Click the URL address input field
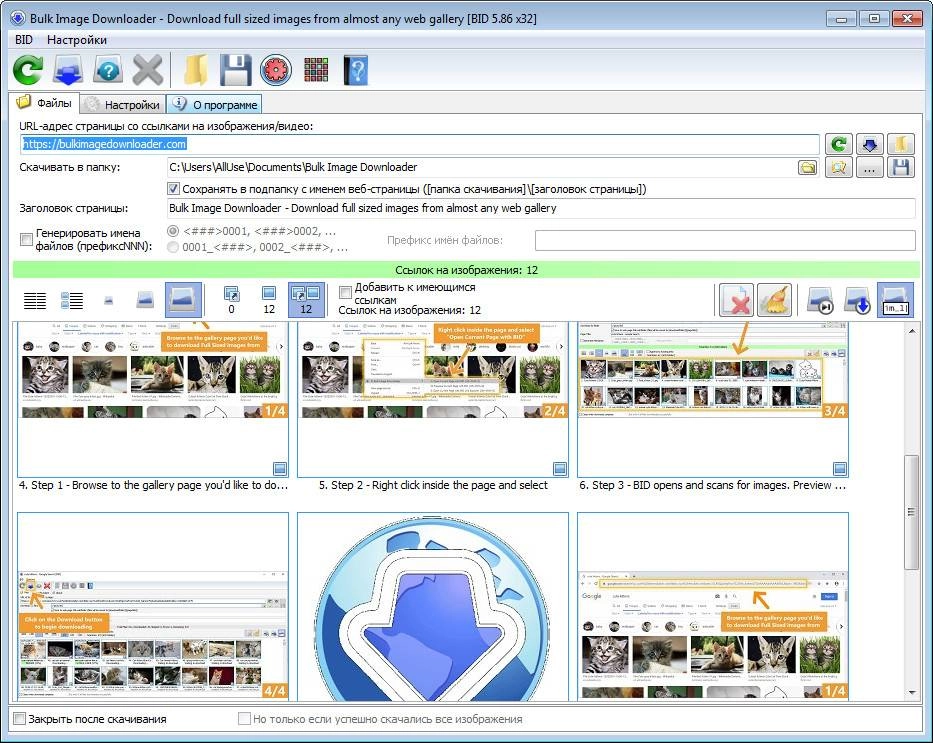This screenshot has width=933, height=743. pos(419,144)
